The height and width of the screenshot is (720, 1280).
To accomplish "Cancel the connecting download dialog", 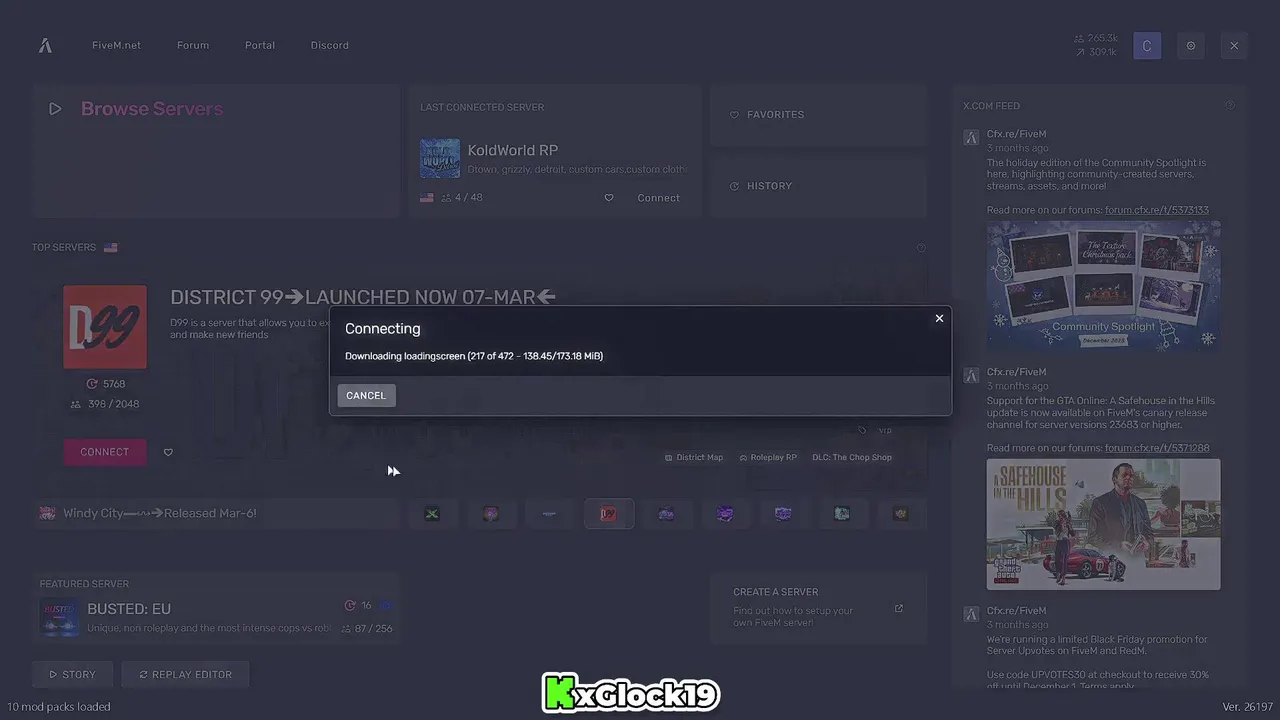I will (366, 396).
